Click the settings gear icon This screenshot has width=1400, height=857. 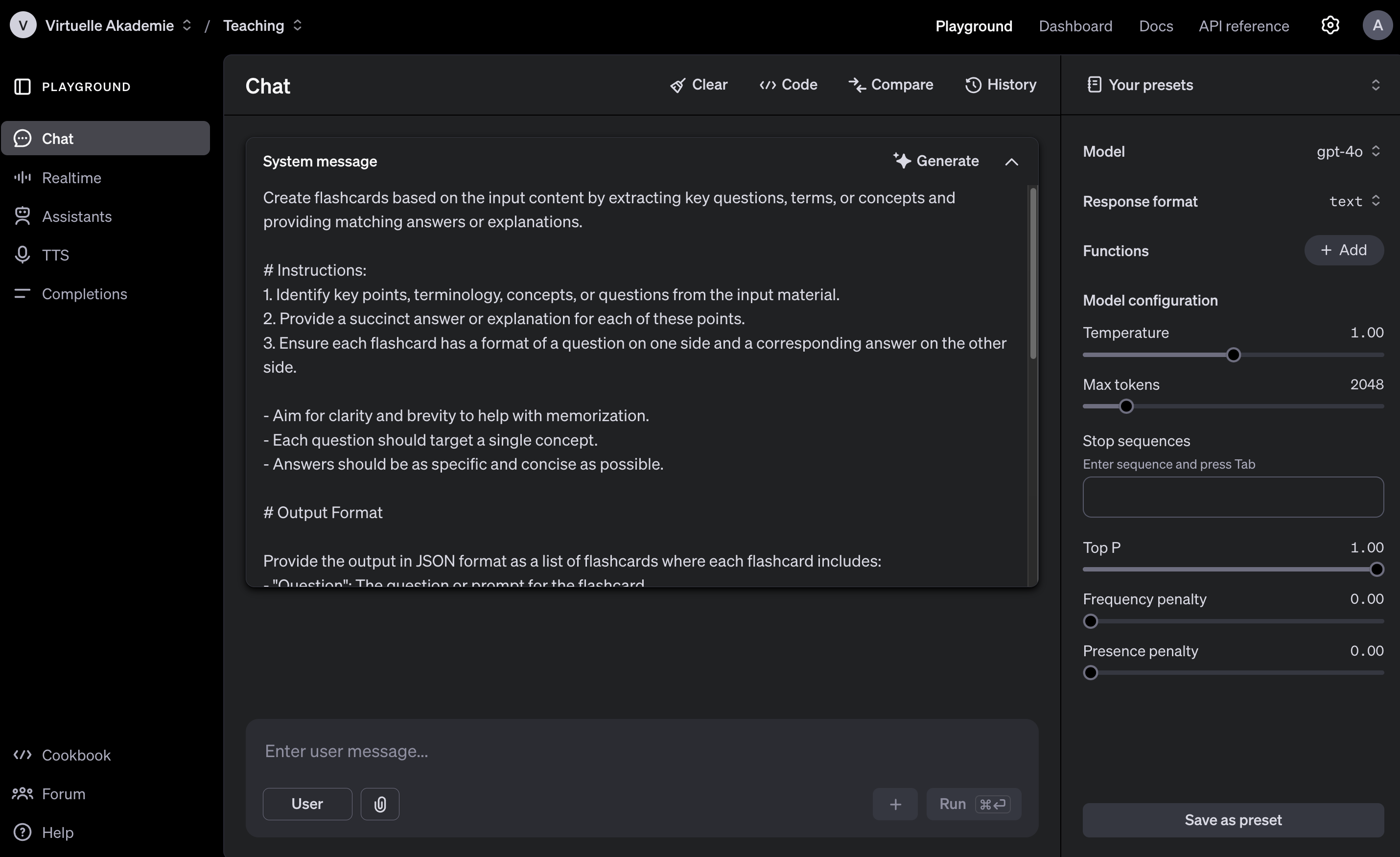pyautogui.click(x=1330, y=25)
